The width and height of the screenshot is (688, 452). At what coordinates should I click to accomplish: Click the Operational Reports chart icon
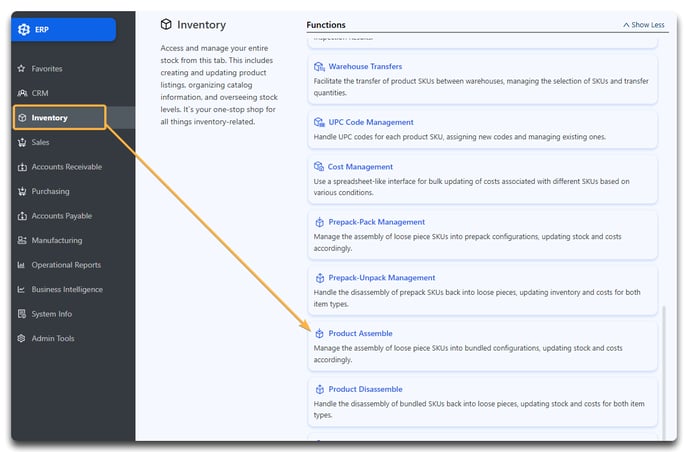coord(21,265)
